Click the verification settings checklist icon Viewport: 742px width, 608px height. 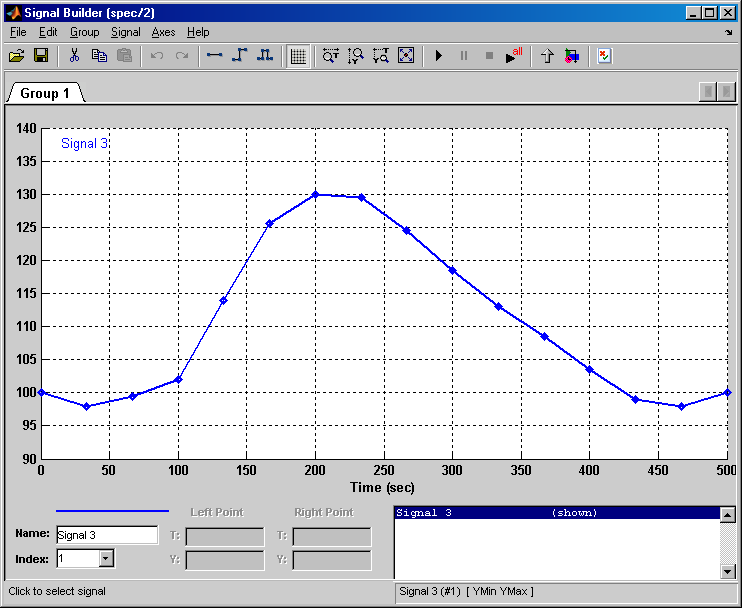pyautogui.click(x=604, y=56)
